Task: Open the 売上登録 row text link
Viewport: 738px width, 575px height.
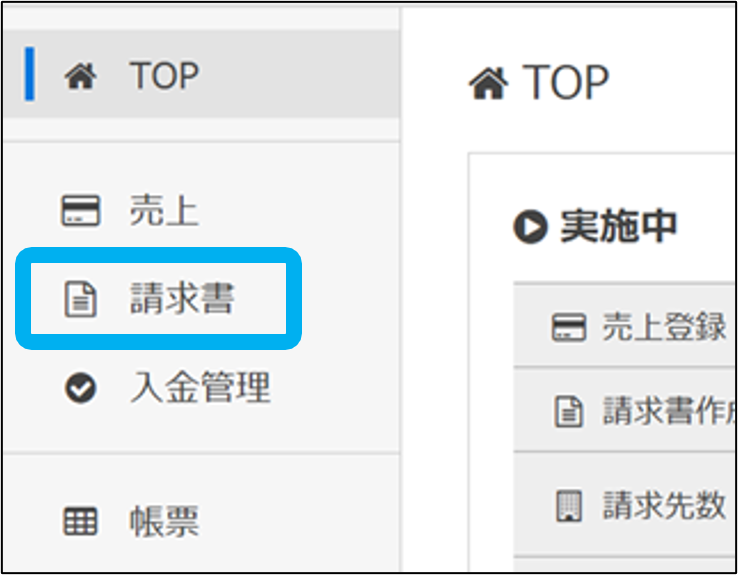Action: tap(664, 327)
